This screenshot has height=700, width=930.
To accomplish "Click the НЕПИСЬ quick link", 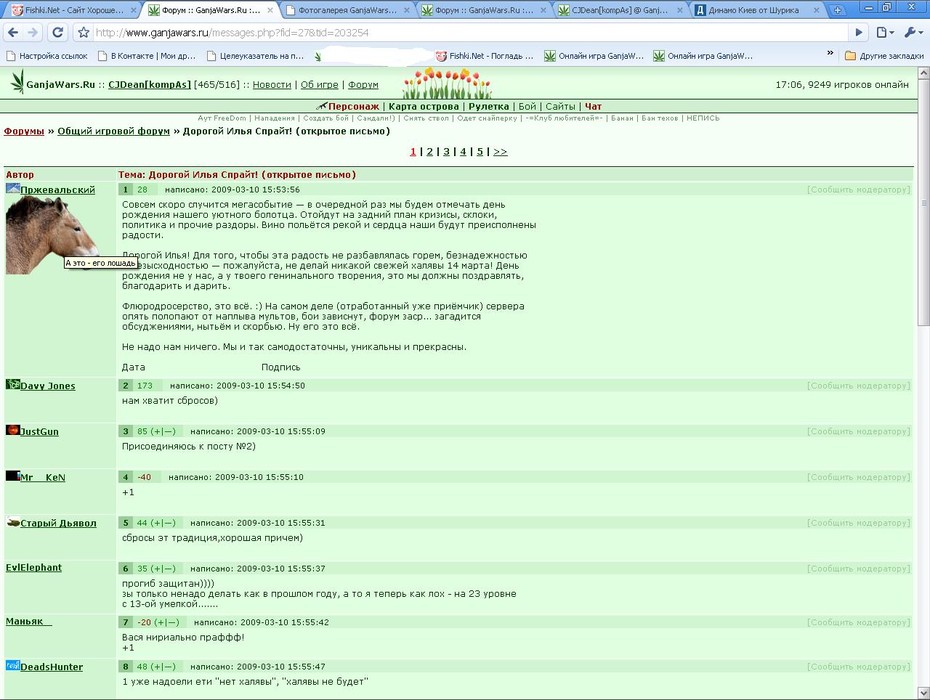I will (x=703, y=118).
